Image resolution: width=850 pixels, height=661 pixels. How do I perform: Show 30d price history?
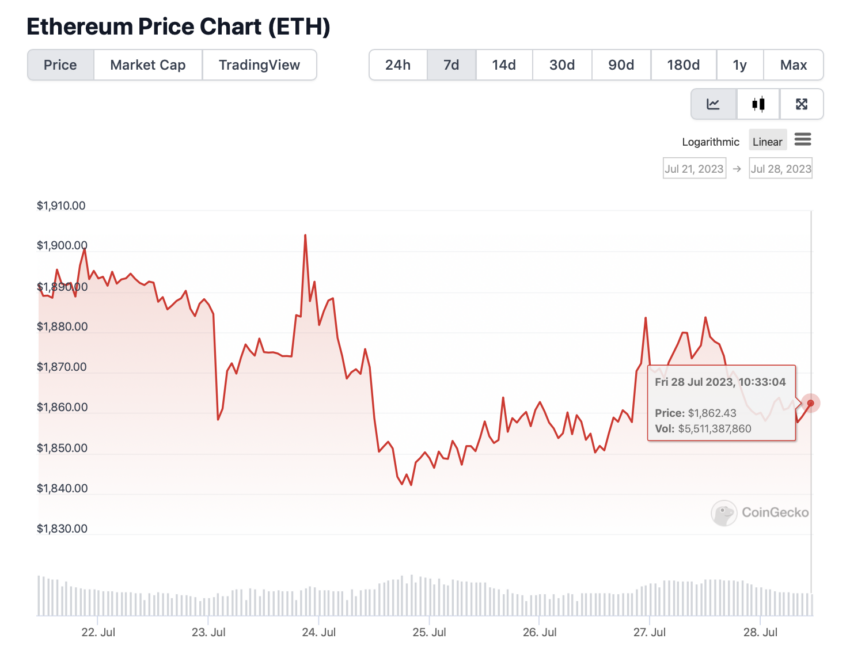562,65
